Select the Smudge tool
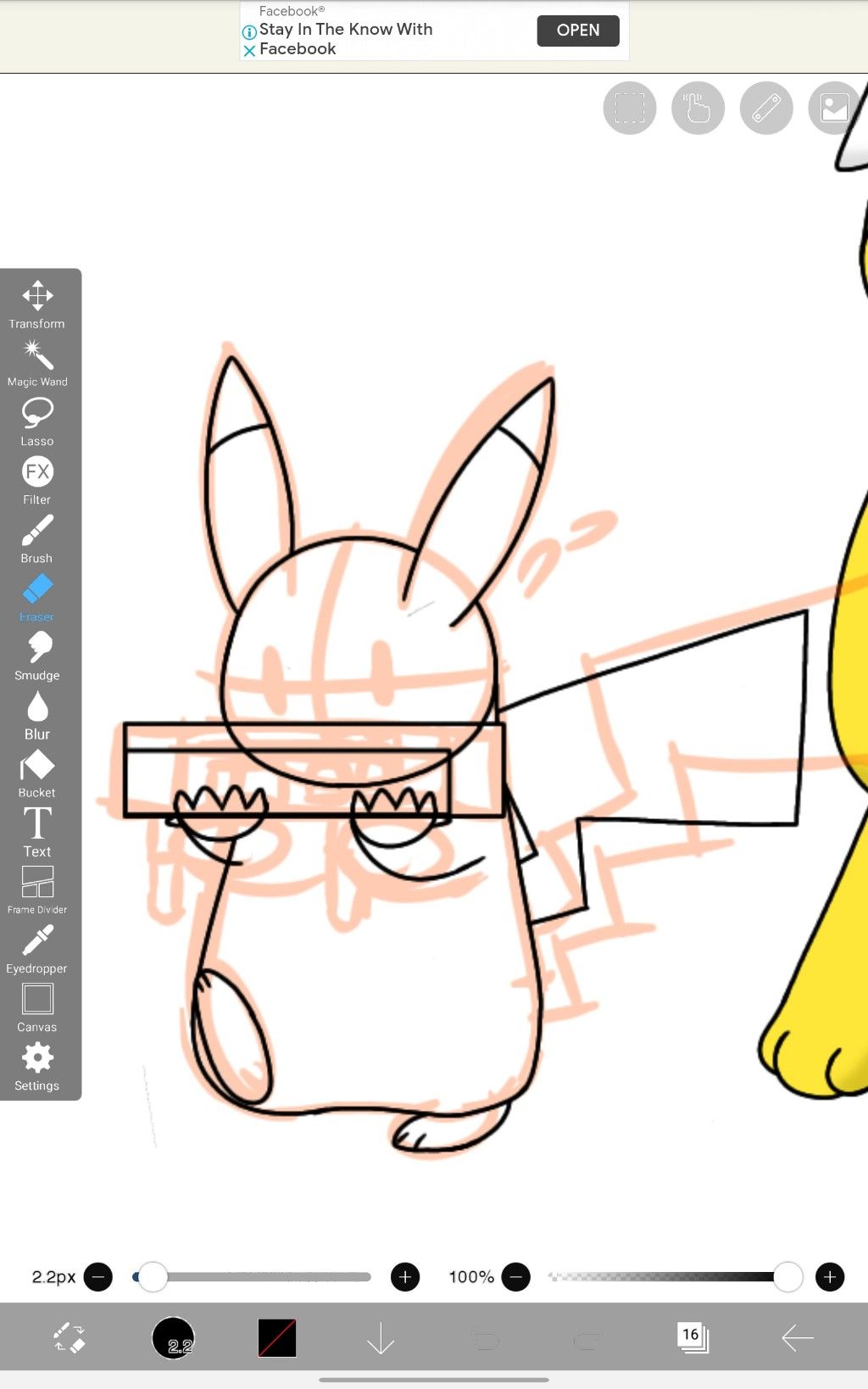This screenshot has width=868, height=1389. (x=37, y=656)
